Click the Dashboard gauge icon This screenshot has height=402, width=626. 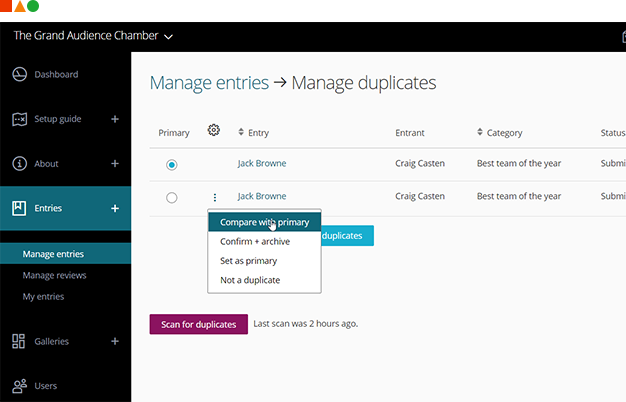[18, 75]
